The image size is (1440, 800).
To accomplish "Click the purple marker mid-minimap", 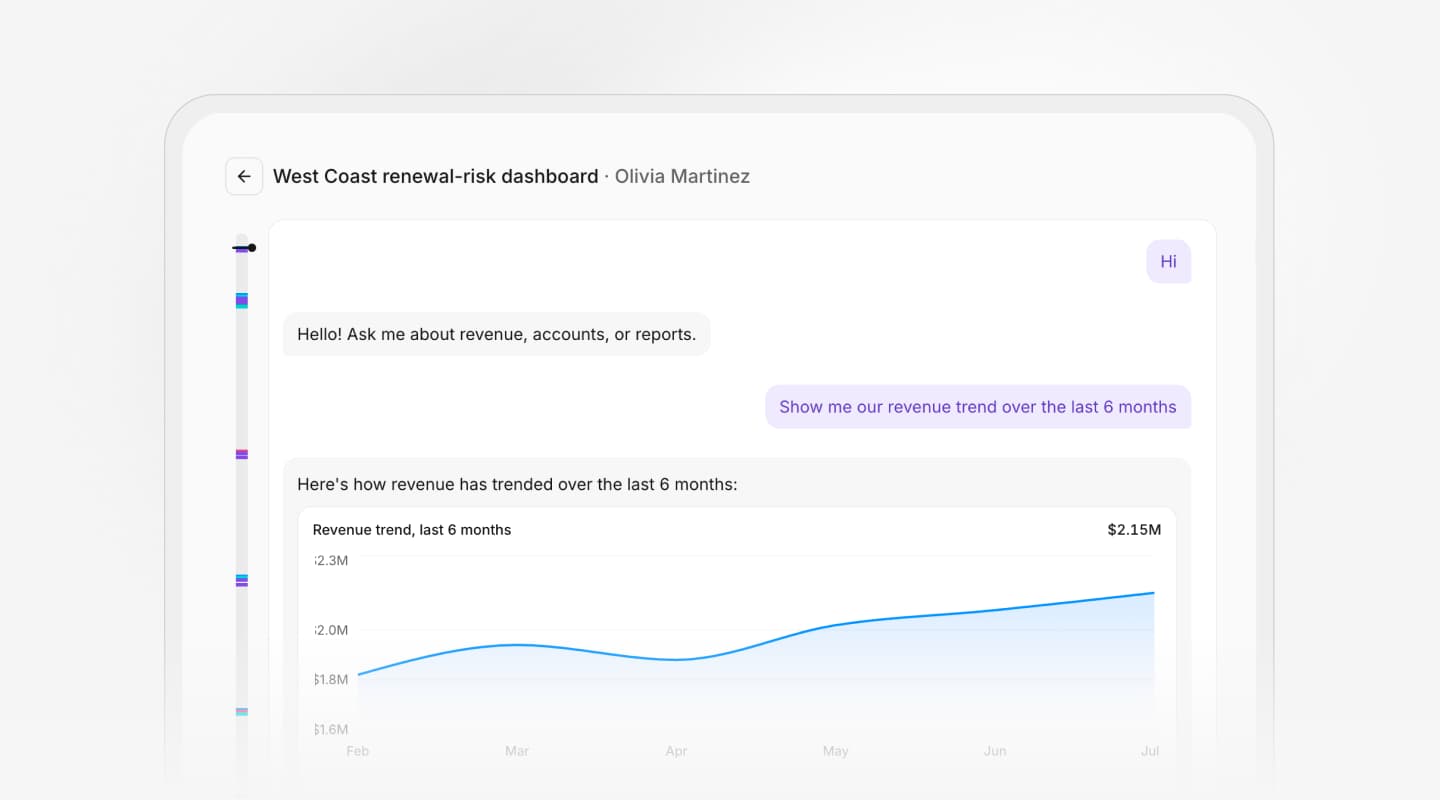I will point(242,454).
